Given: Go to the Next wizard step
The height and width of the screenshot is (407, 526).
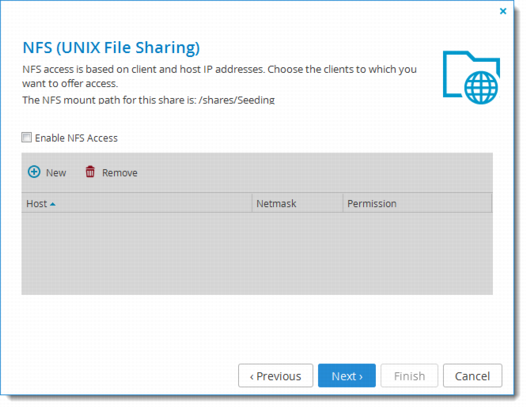Looking at the screenshot, I should point(347,375).
